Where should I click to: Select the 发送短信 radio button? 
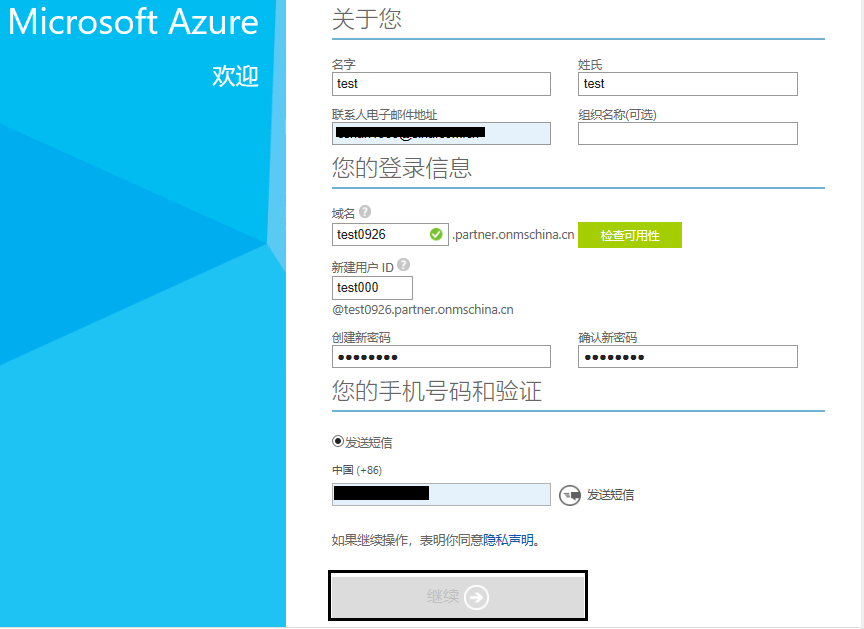point(338,442)
